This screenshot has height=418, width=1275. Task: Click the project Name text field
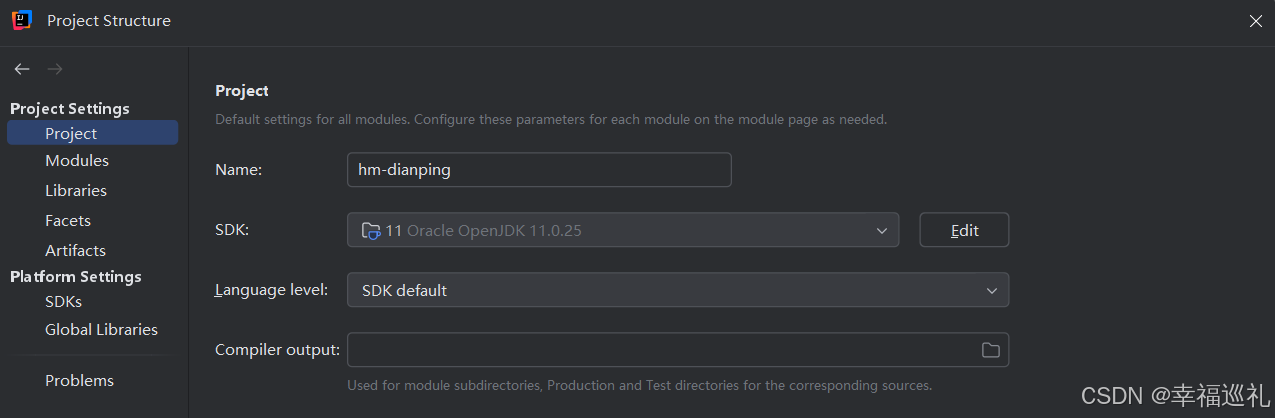(x=539, y=170)
